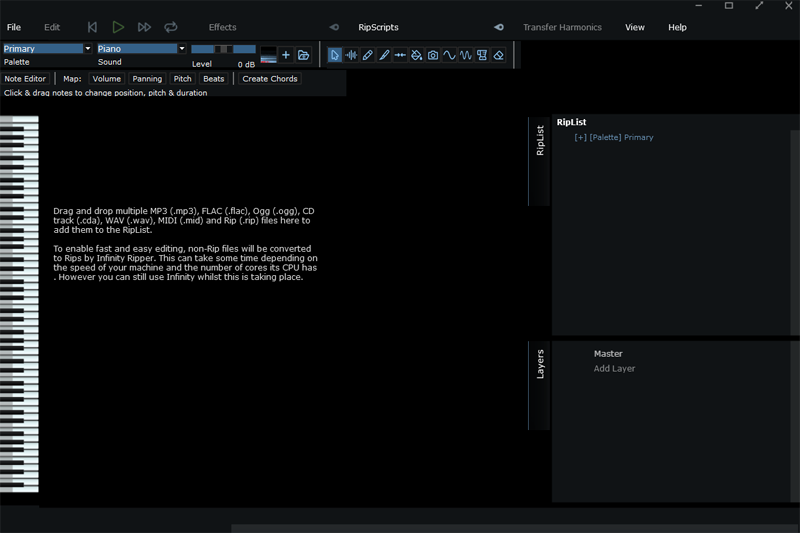Toggle the Volume map view
This screenshot has width=800, height=533.
pos(107,78)
